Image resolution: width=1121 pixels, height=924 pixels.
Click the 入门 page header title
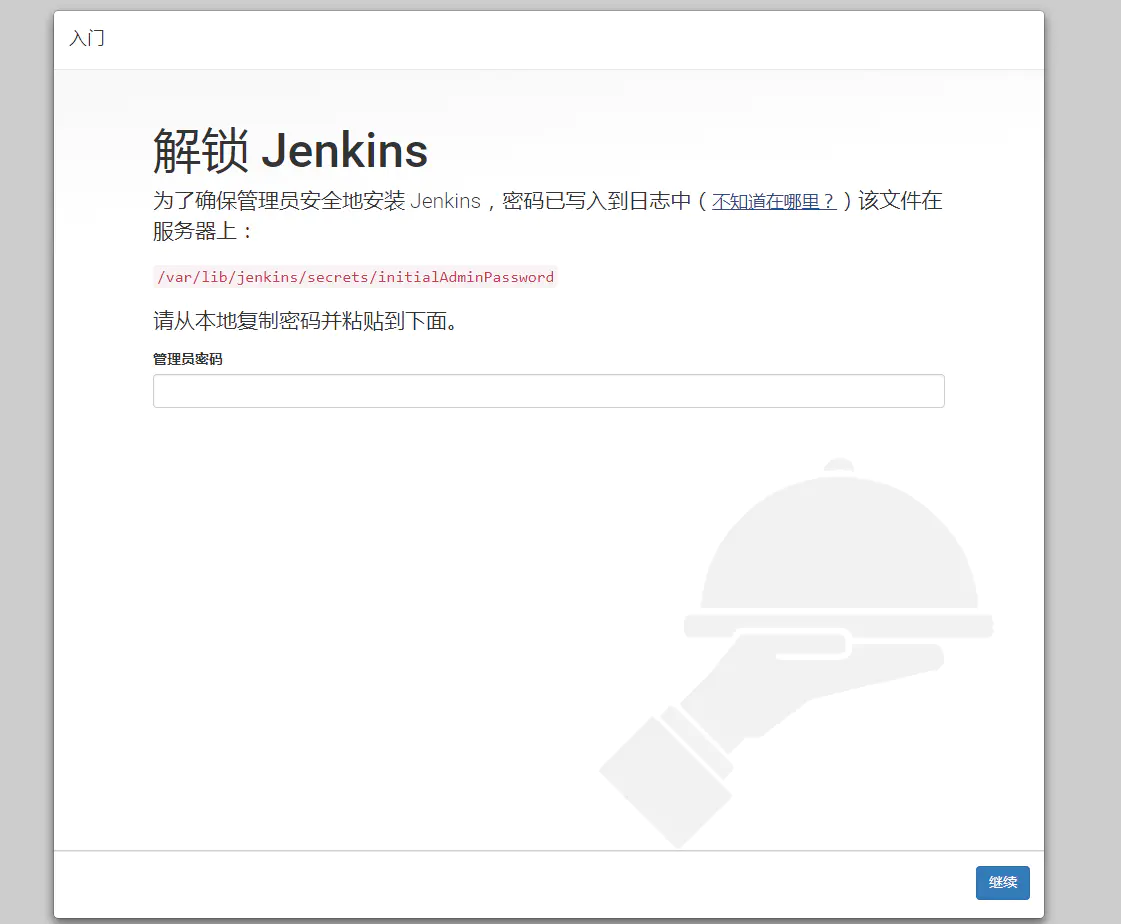tap(88, 40)
